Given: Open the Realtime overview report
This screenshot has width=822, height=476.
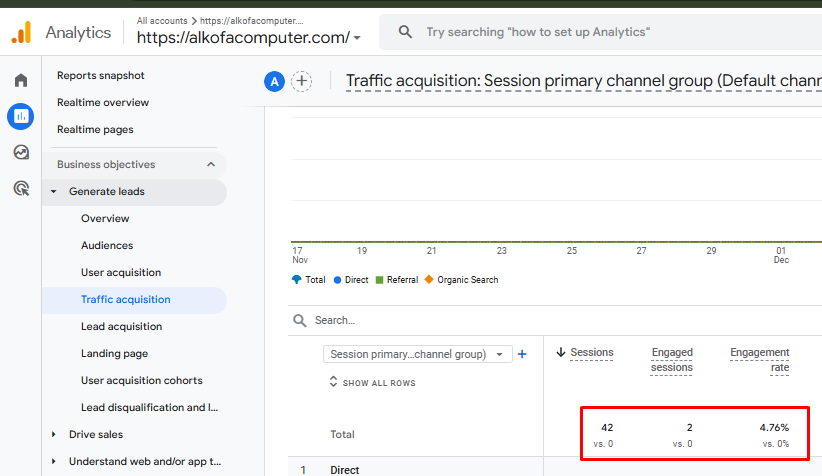Looking at the screenshot, I should point(103,102).
